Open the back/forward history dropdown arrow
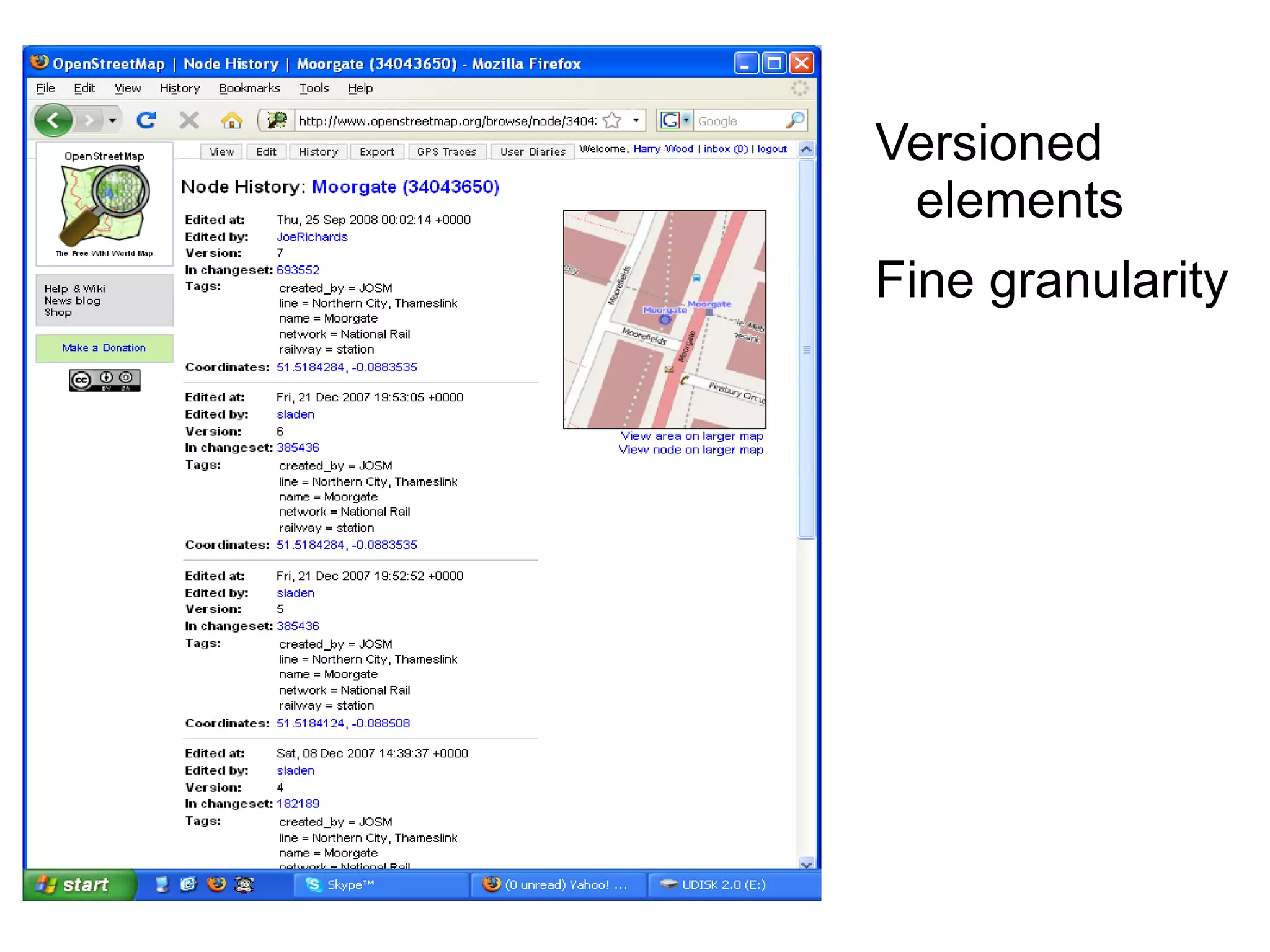 [112, 120]
